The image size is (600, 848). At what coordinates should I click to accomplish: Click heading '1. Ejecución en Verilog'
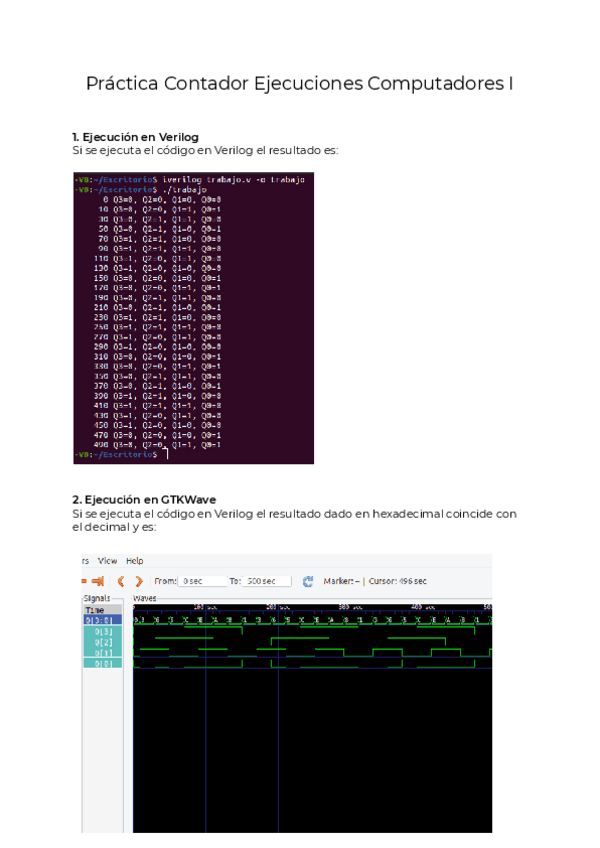[135, 137]
